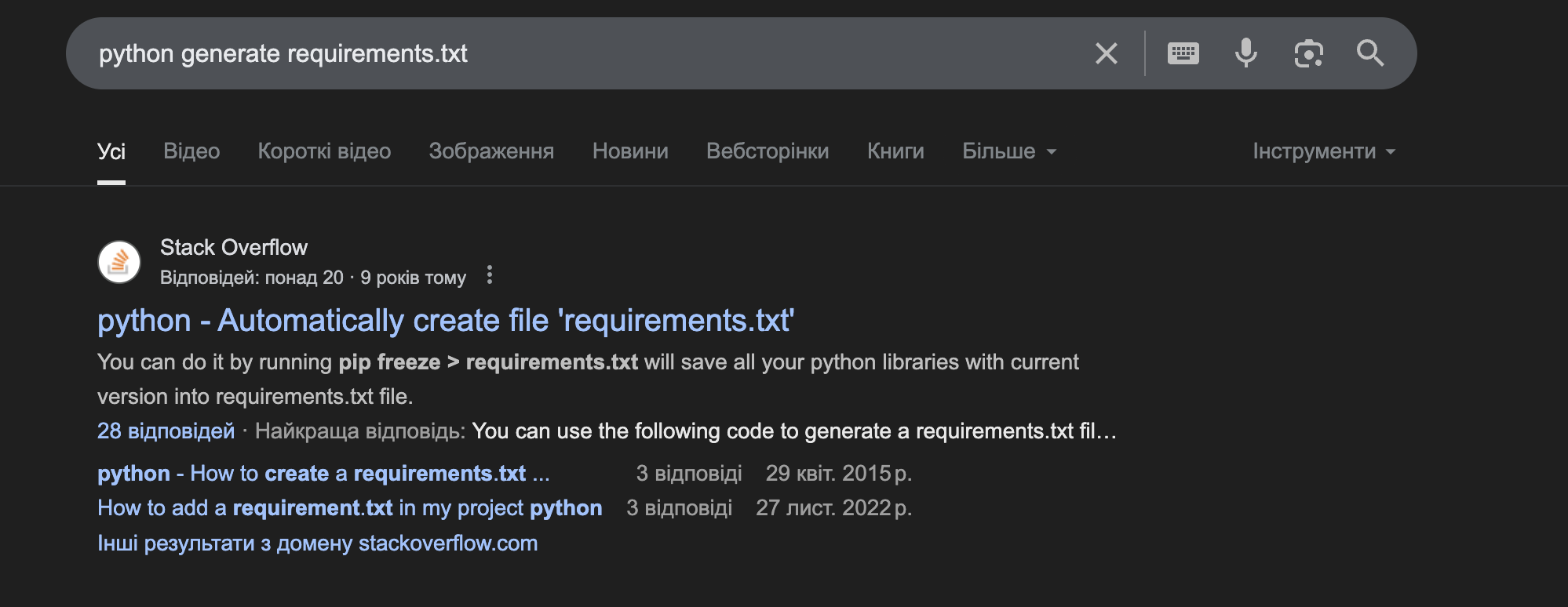
Task: Click the 'pip freeze > requirements.txt' snippet text
Action: point(488,362)
